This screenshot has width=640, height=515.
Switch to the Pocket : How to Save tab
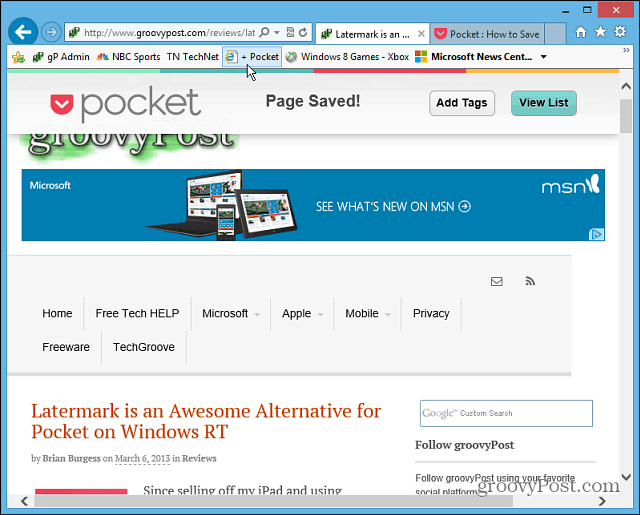point(487,34)
